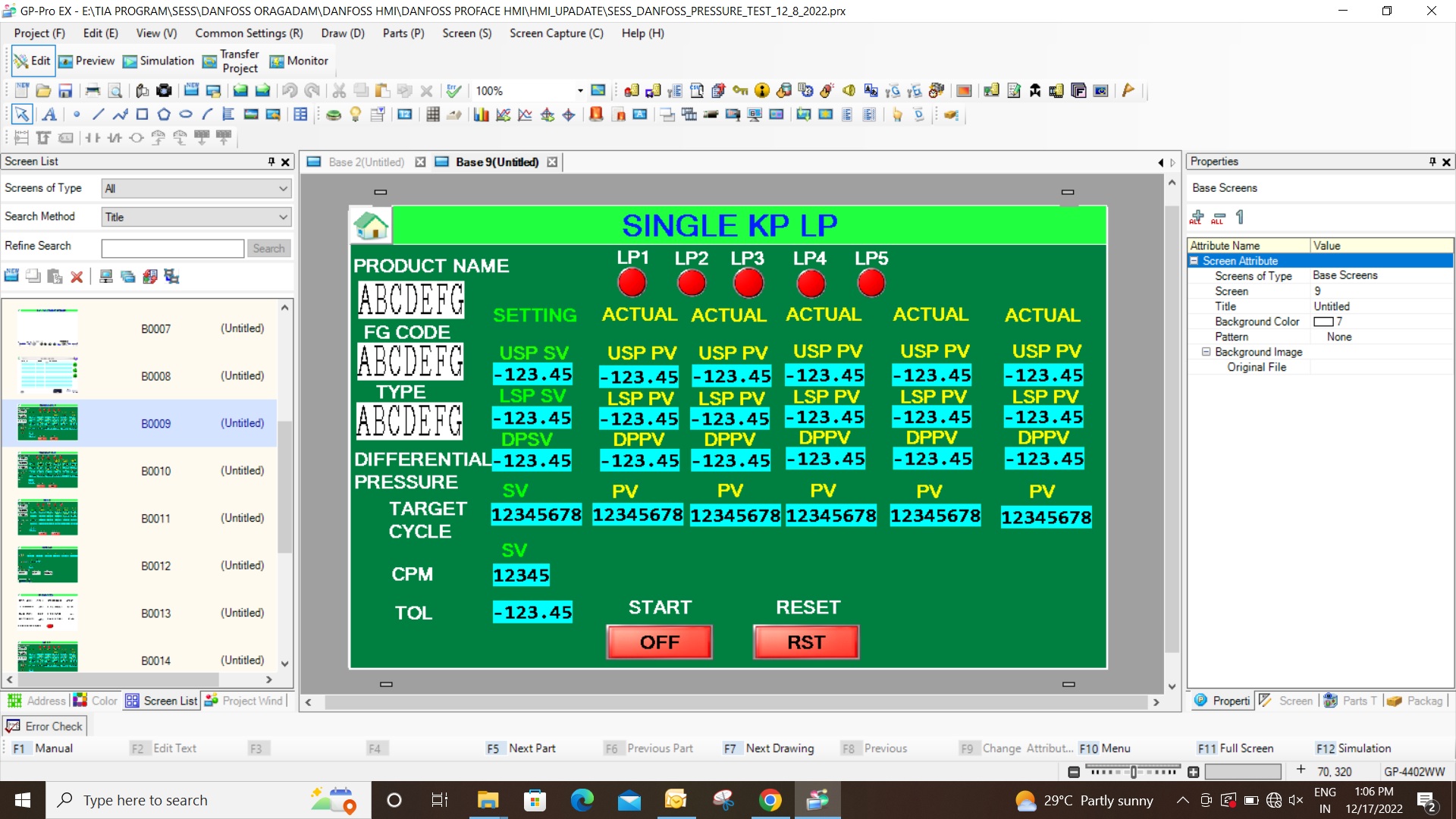
Task: Click the Lamp part icon
Action: pos(355,115)
